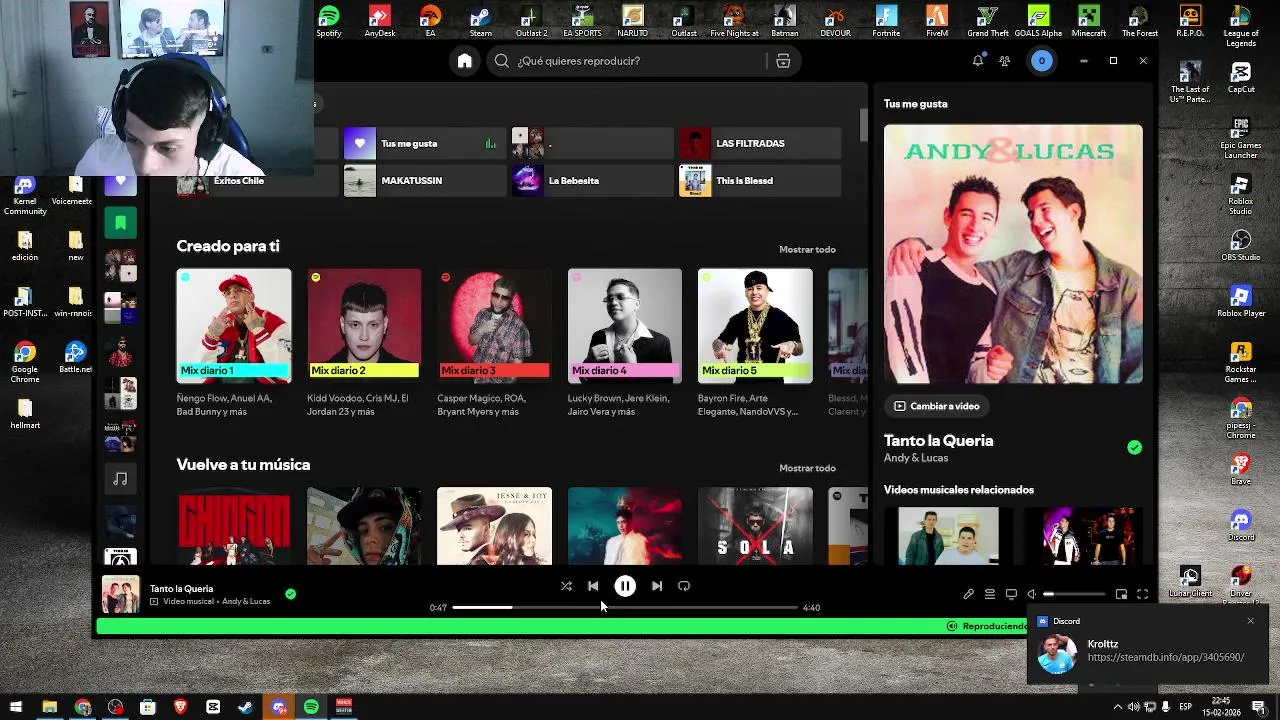Open the green bookmark library item in sidebar

(x=120, y=222)
